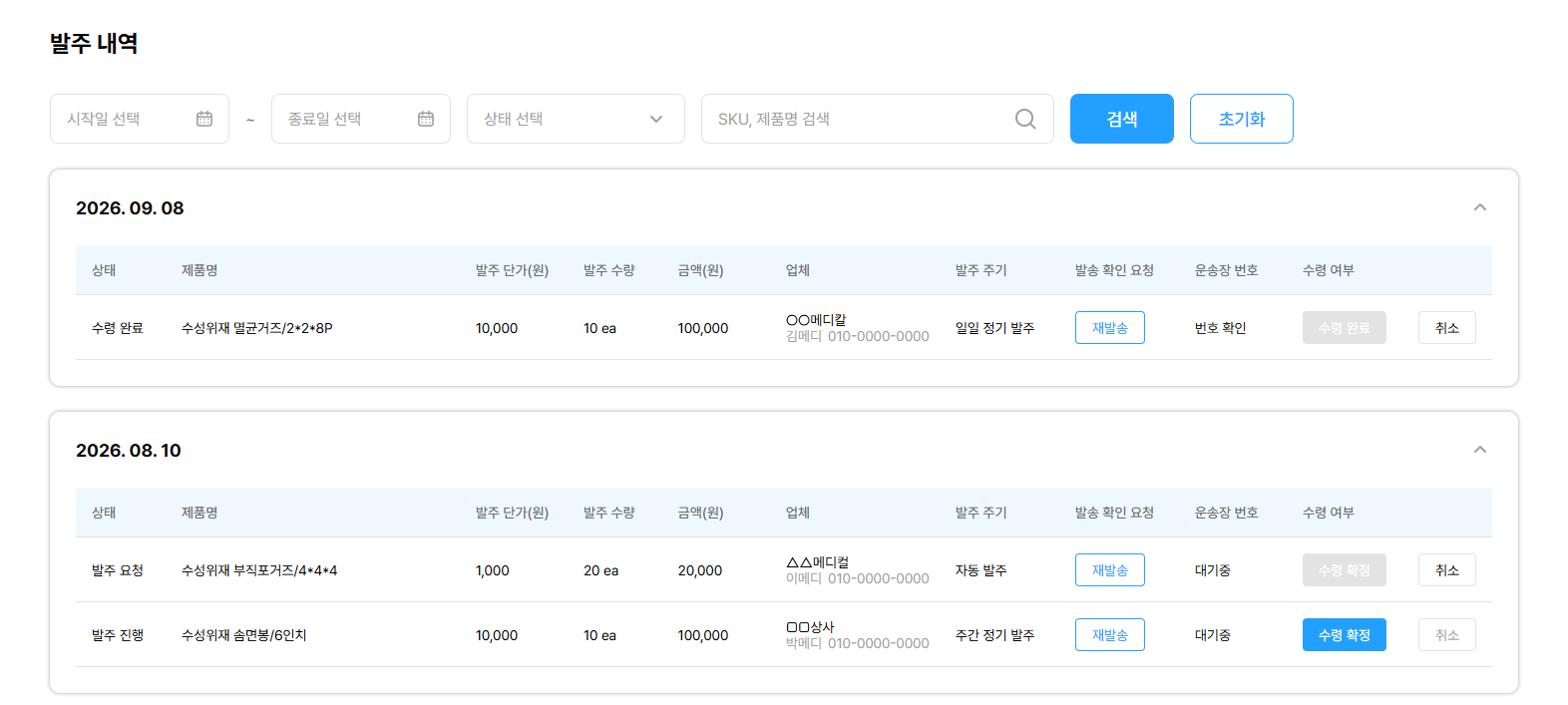Click vendor name △△메디컬
The width and height of the screenshot is (1568, 705).
818,562
